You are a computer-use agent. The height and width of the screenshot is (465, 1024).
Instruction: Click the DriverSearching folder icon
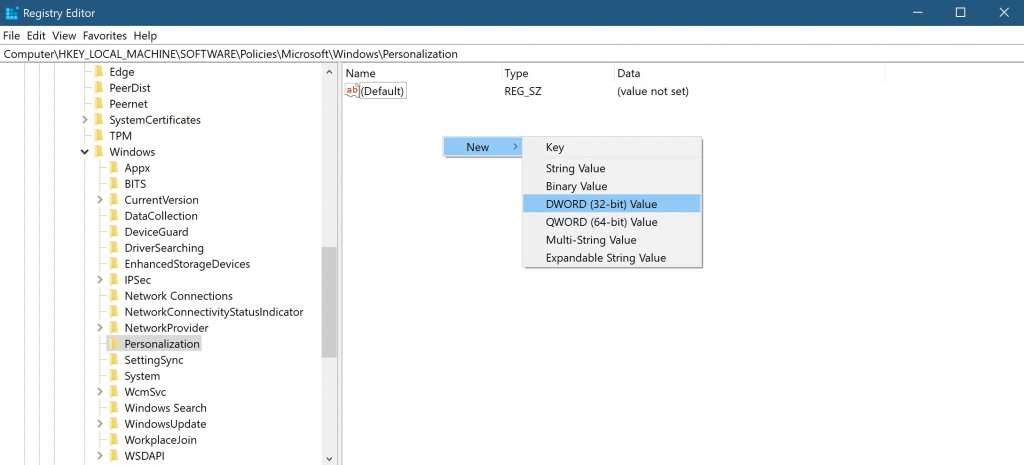coord(114,248)
